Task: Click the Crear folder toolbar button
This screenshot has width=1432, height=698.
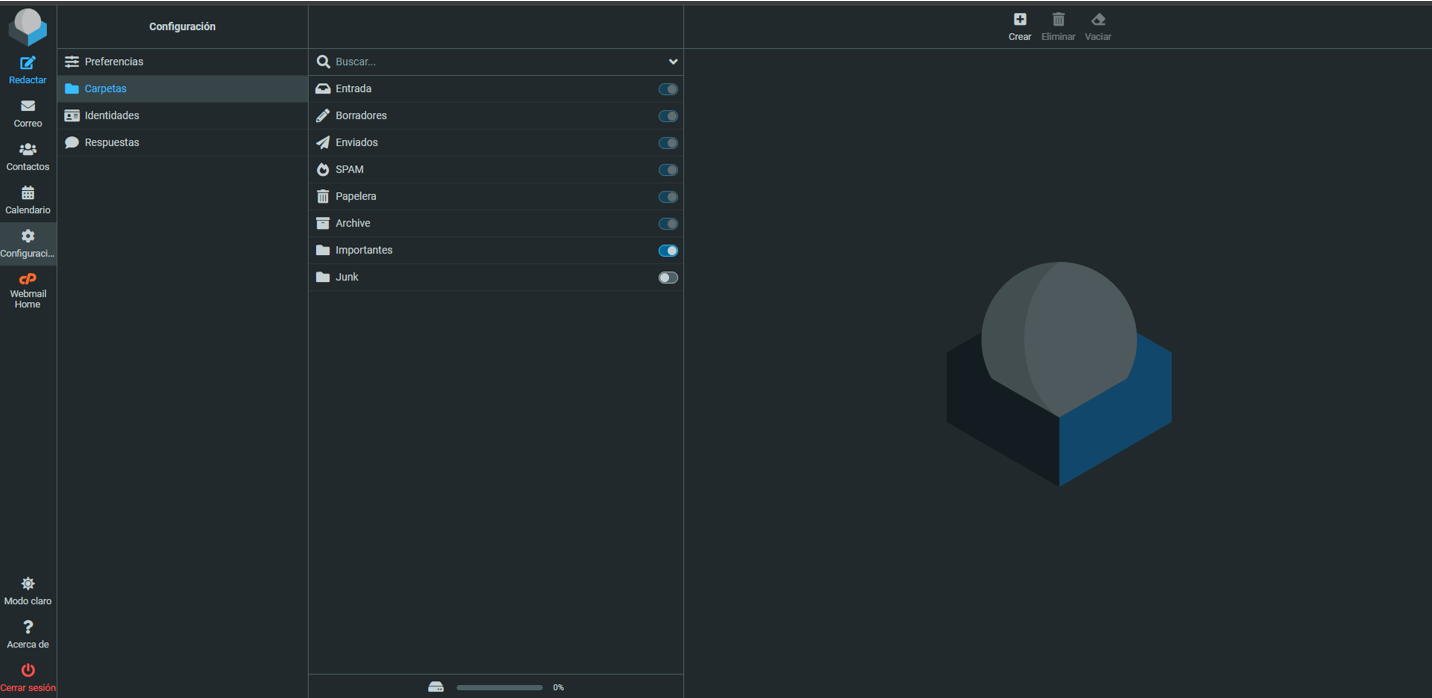Action: point(1019,26)
